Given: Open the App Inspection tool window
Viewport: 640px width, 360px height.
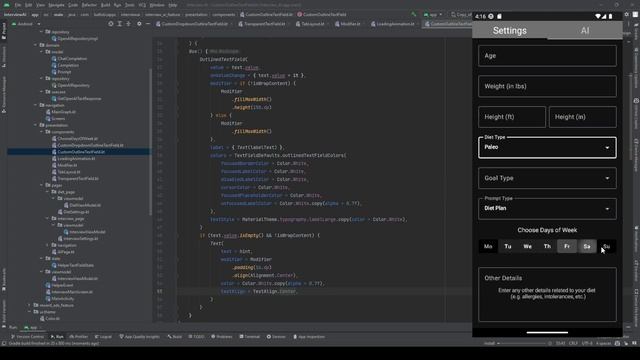Looking at the screenshot, I should click(309, 337).
